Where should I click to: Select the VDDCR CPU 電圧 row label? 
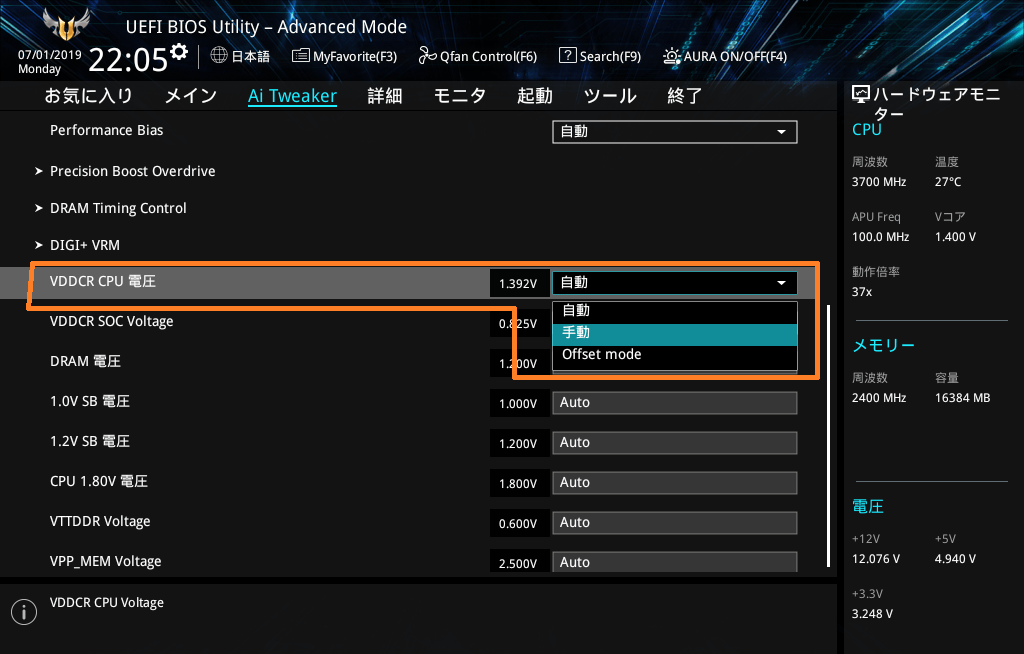click(103, 282)
